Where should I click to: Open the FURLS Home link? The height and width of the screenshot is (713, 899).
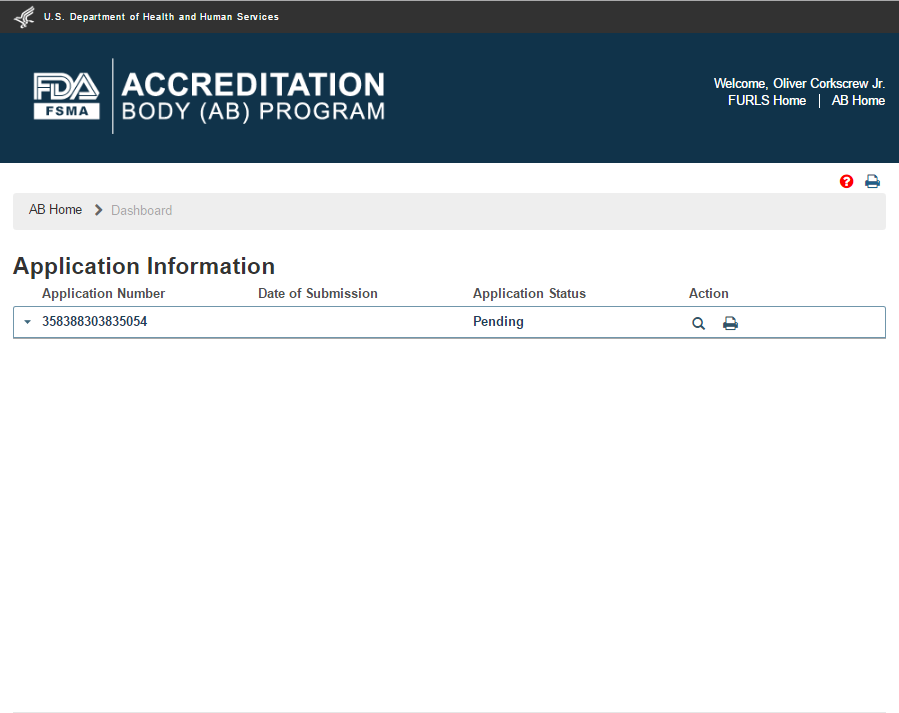pos(767,100)
